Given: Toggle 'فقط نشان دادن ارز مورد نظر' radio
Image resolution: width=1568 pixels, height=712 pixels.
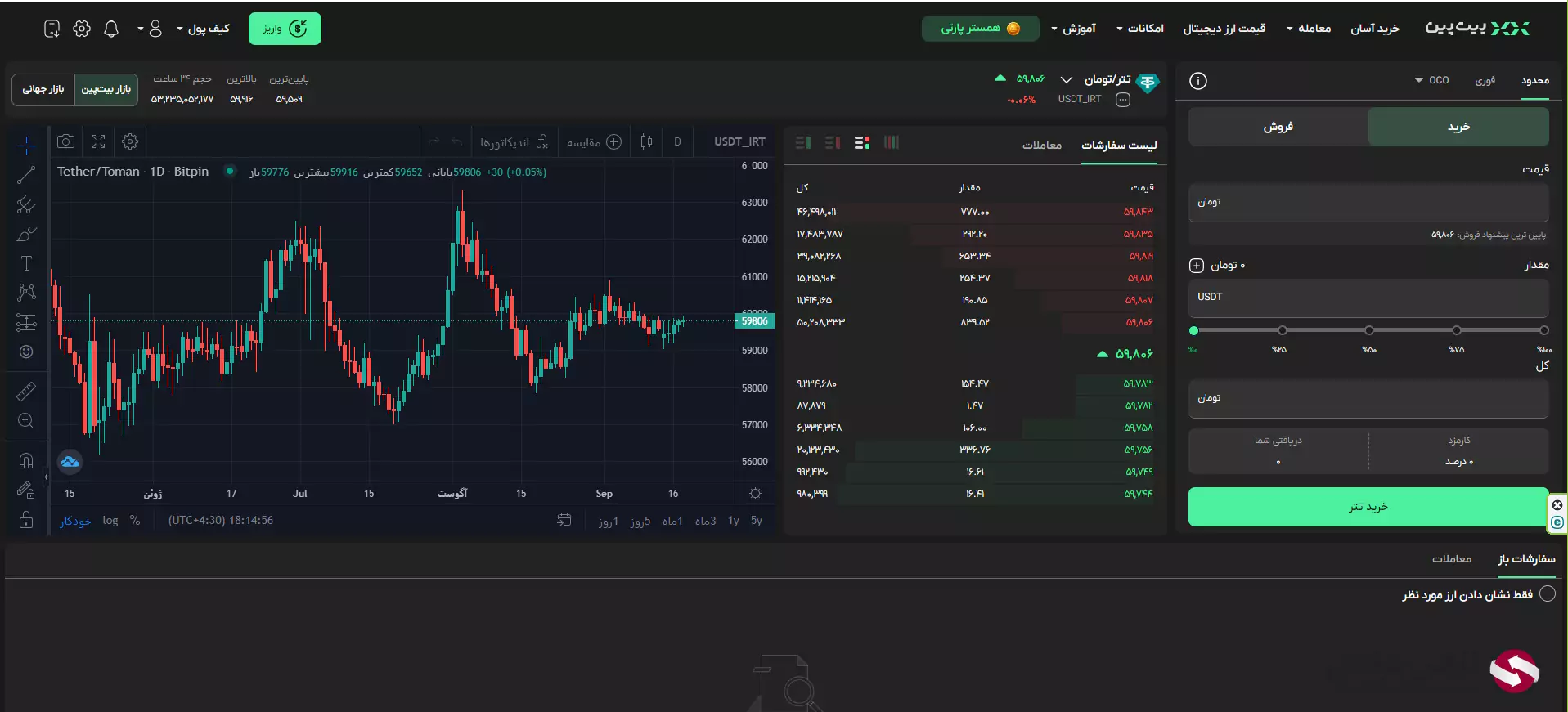Looking at the screenshot, I should pyautogui.click(x=1548, y=594).
